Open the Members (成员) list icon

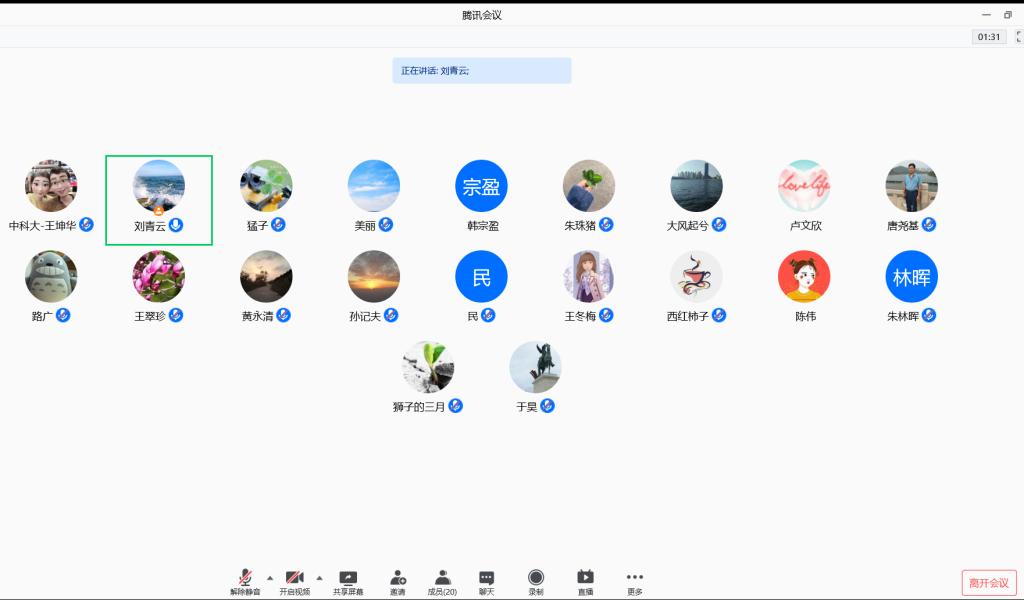click(x=442, y=578)
